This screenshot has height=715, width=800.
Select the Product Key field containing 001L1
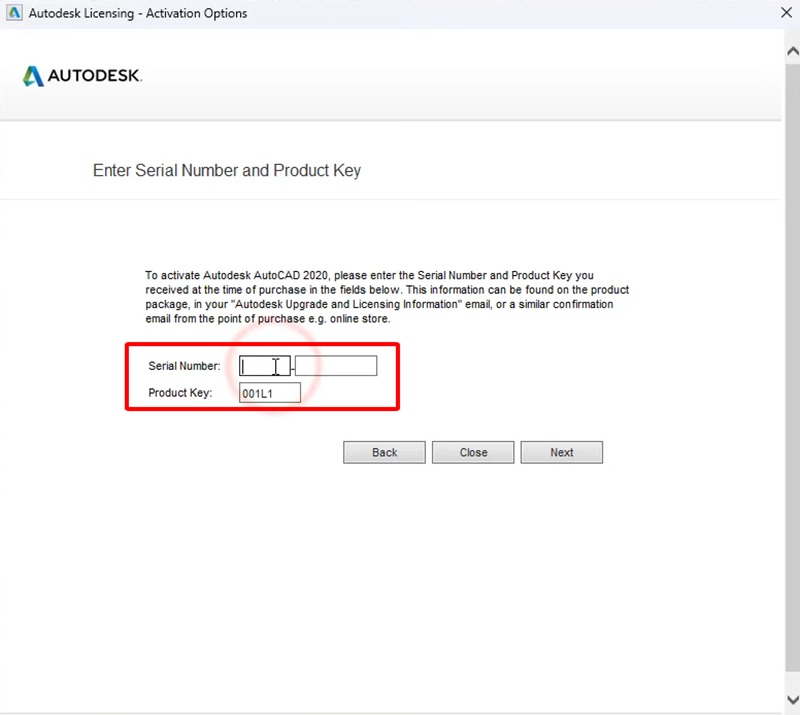[270, 394]
